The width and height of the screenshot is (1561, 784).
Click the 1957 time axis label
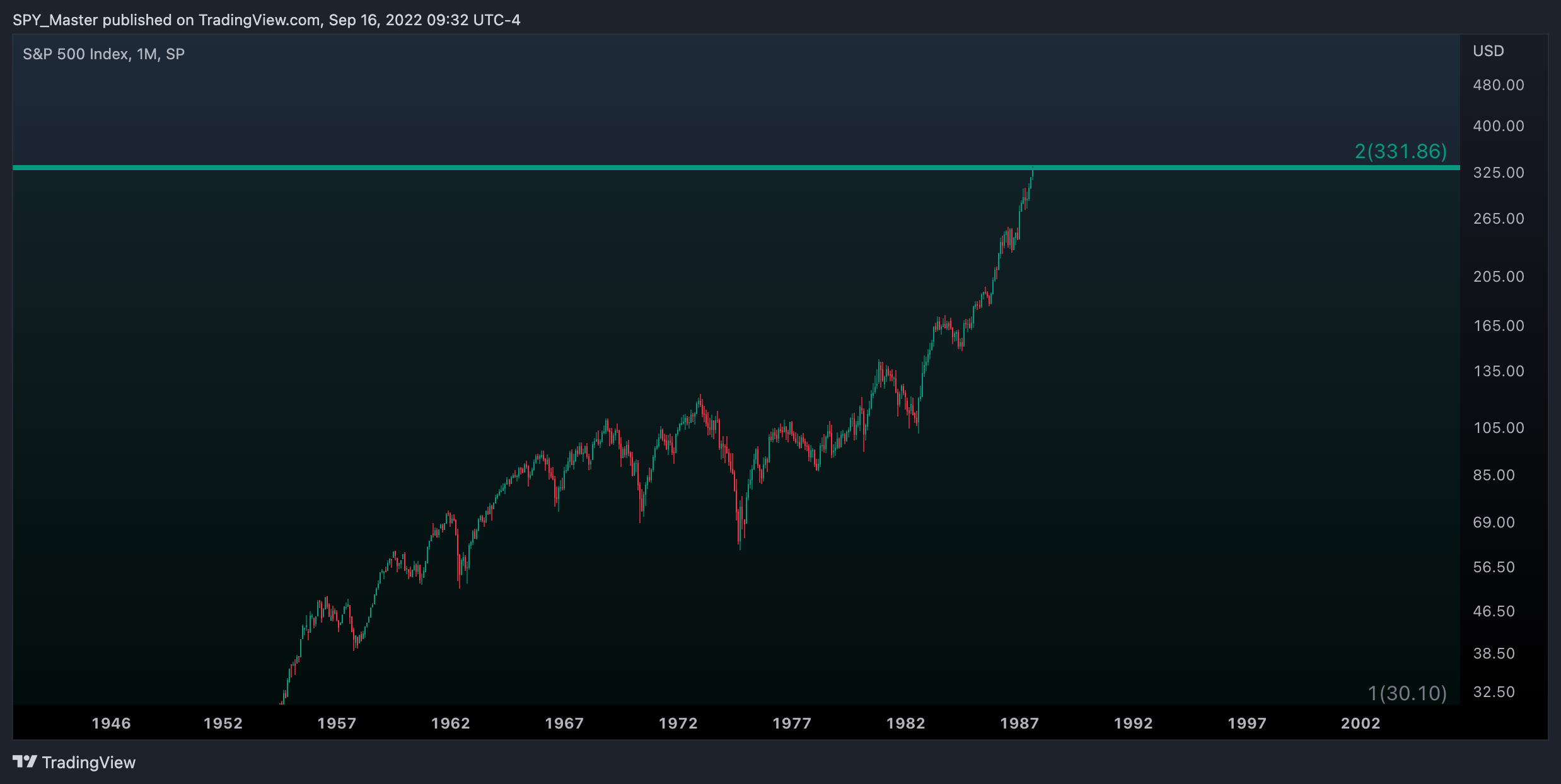point(337,723)
